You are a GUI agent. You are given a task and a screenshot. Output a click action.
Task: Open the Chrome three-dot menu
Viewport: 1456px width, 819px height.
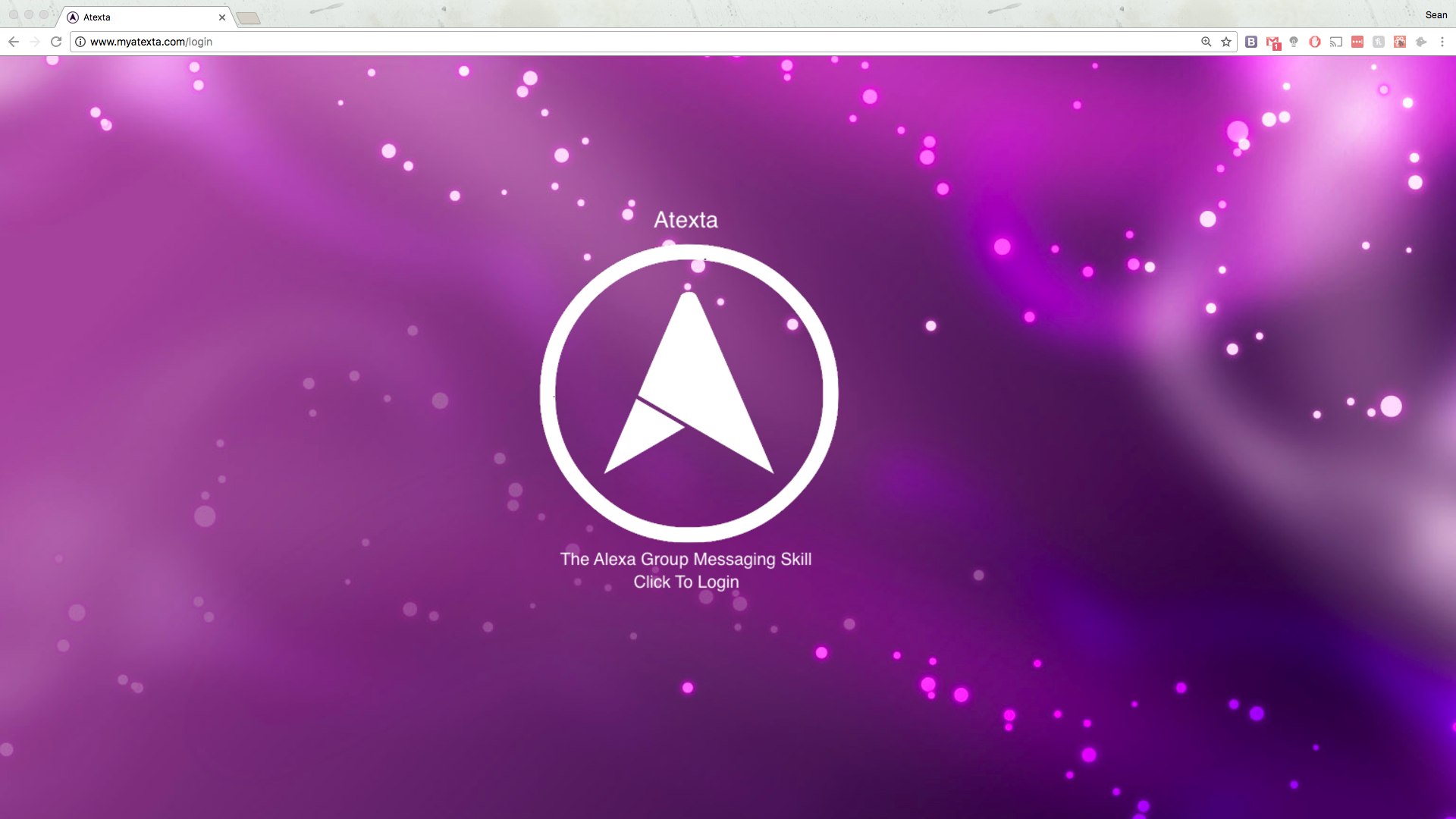[x=1442, y=42]
